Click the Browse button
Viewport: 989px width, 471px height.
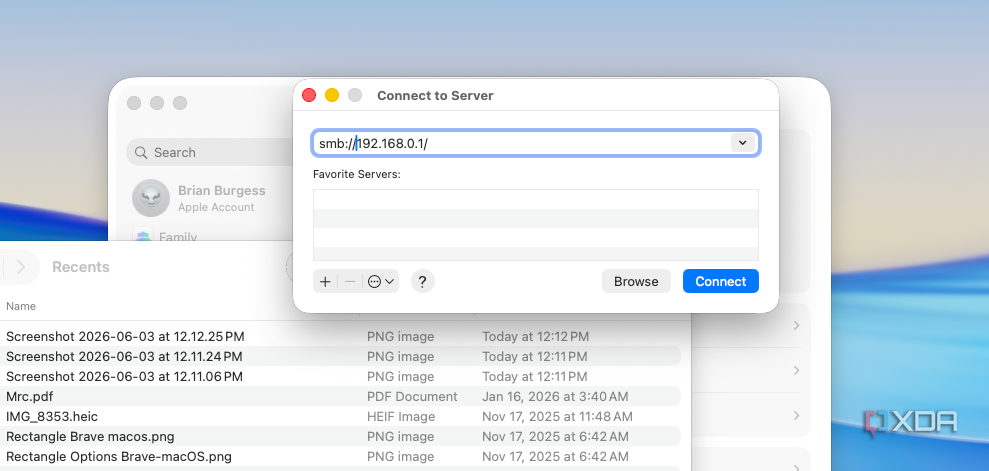point(636,281)
